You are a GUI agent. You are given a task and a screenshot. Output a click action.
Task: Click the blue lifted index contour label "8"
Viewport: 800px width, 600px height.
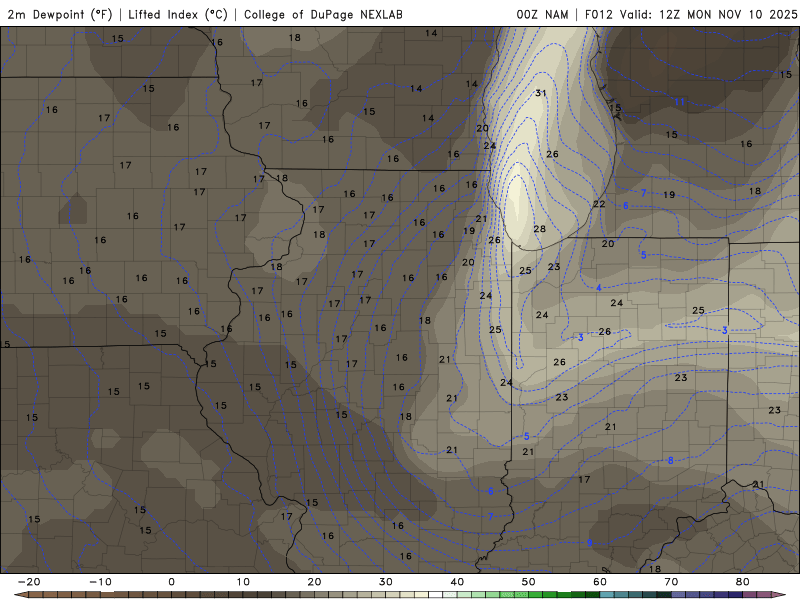coord(670,461)
